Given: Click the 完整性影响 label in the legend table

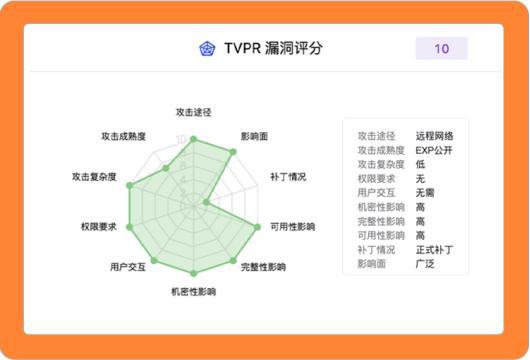Looking at the screenshot, I should point(381,221).
